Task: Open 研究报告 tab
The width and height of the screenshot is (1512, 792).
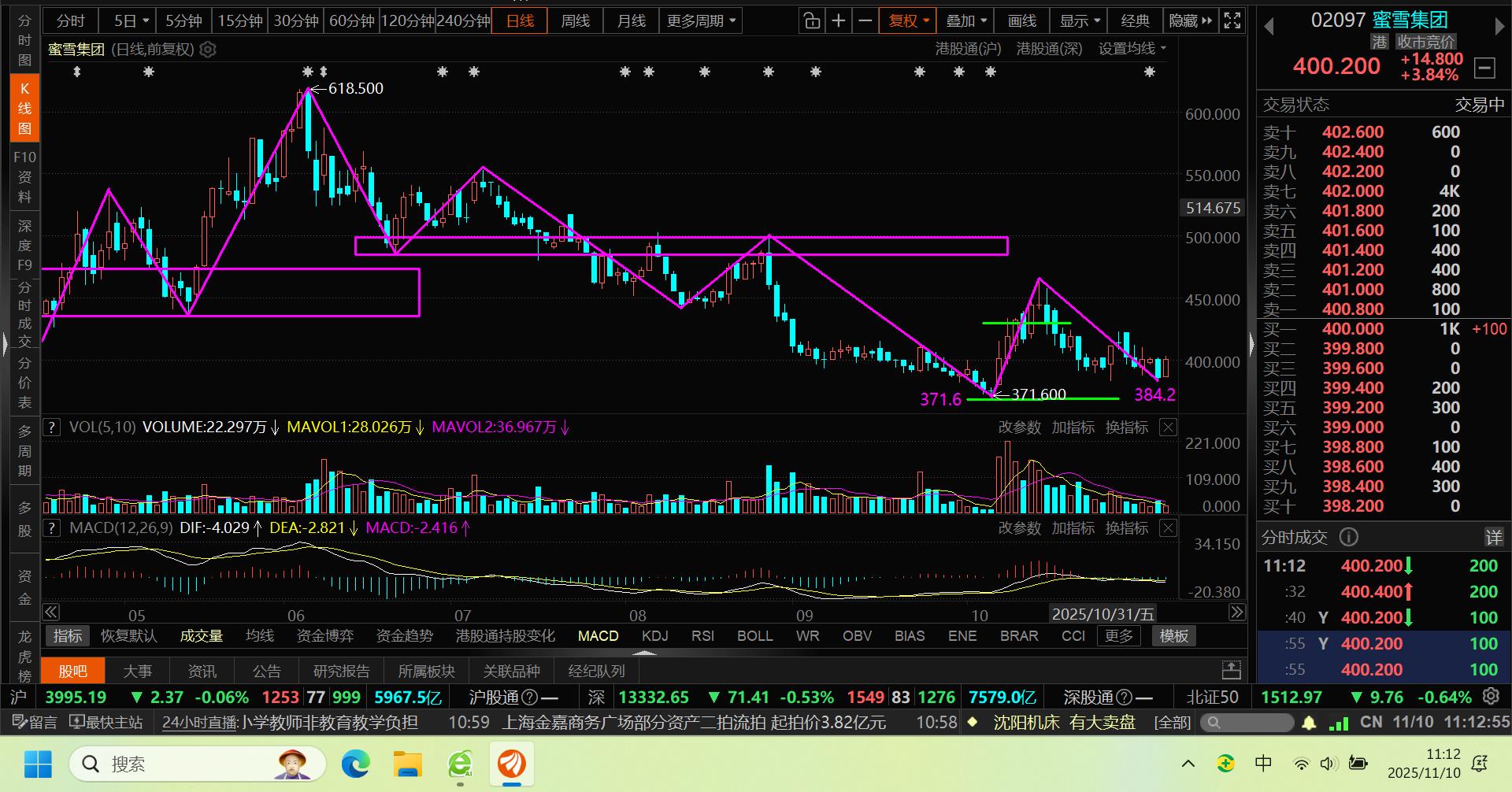Action: [x=341, y=671]
